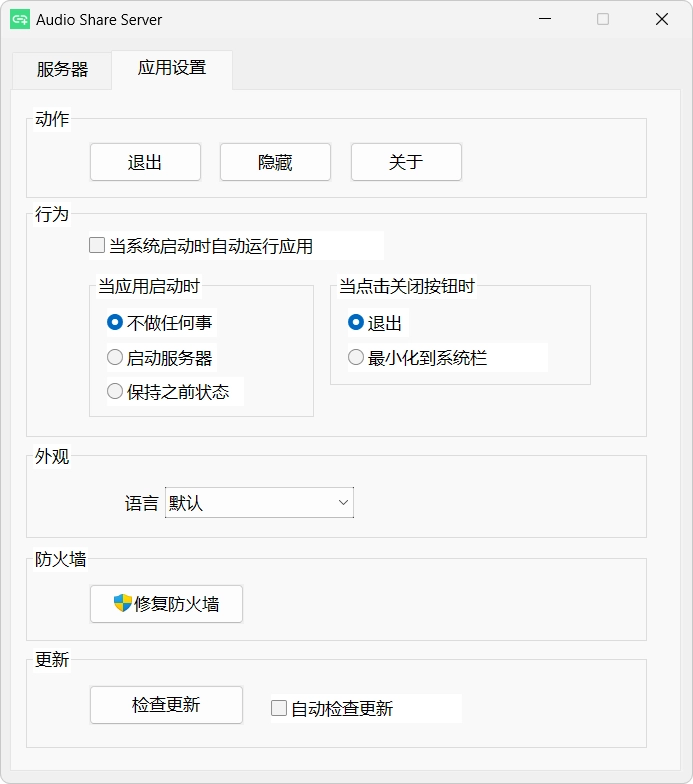The height and width of the screenshot is (784, 693).
Task: Open the 语言 dropdown showing 默认
Action: click(260, 502)
